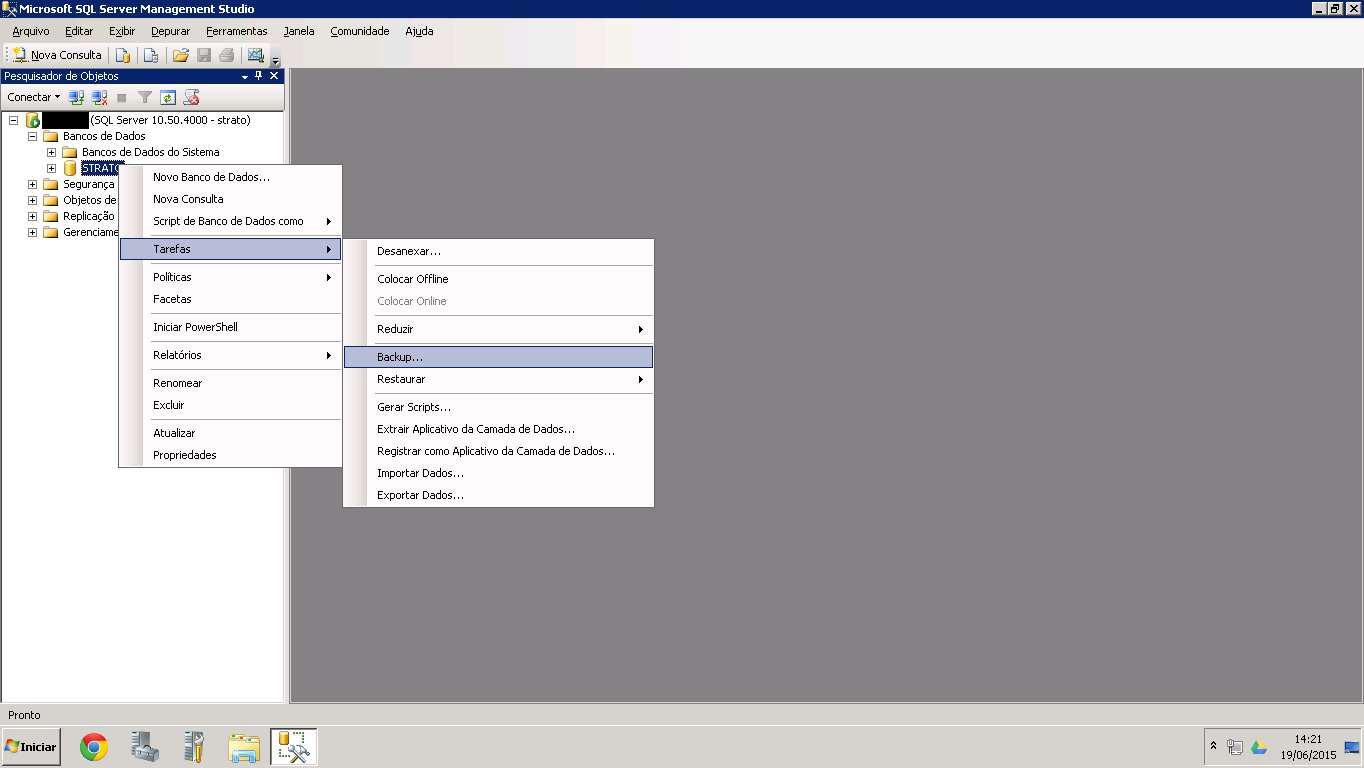This screenshot has height=768, width=1364.
Task: Choose Importar Dados
Action: [498, 473]
